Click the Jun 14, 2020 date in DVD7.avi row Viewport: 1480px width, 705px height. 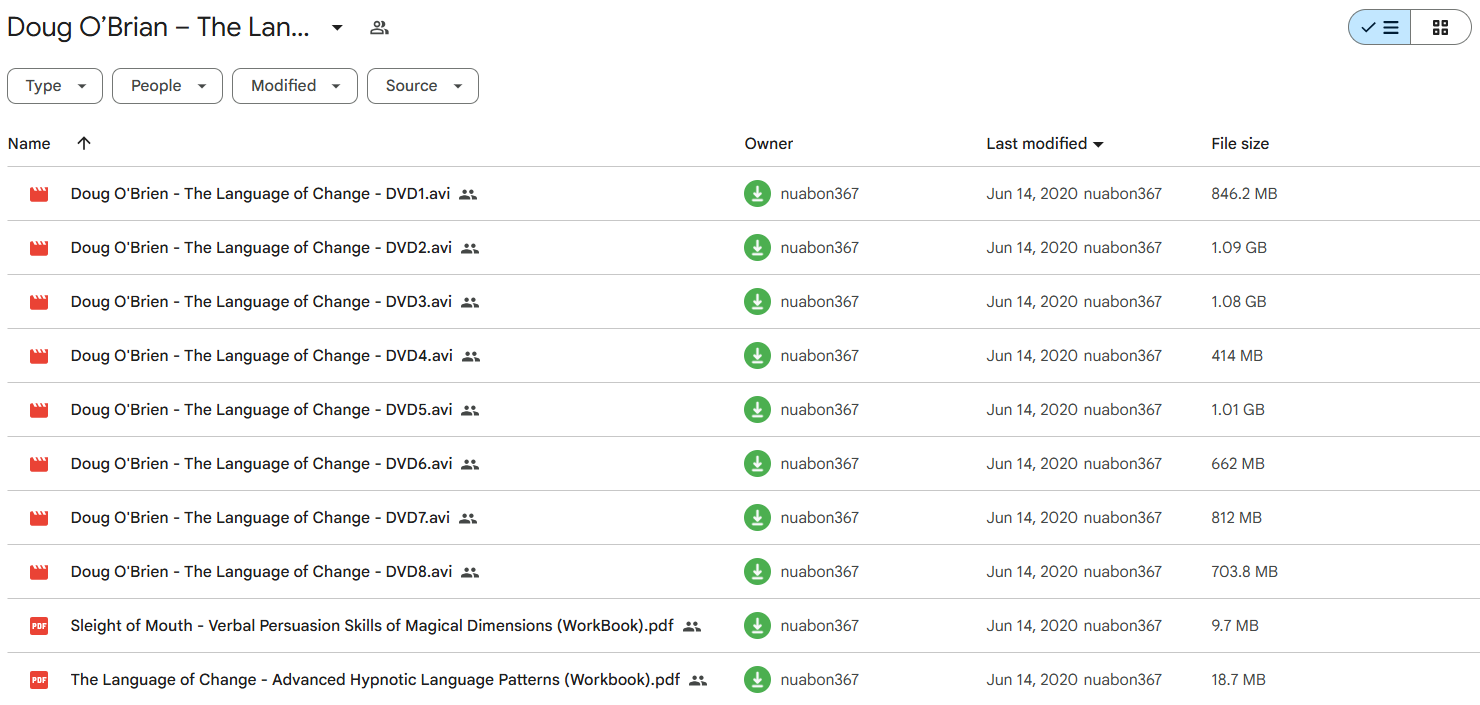(1032, 518)
